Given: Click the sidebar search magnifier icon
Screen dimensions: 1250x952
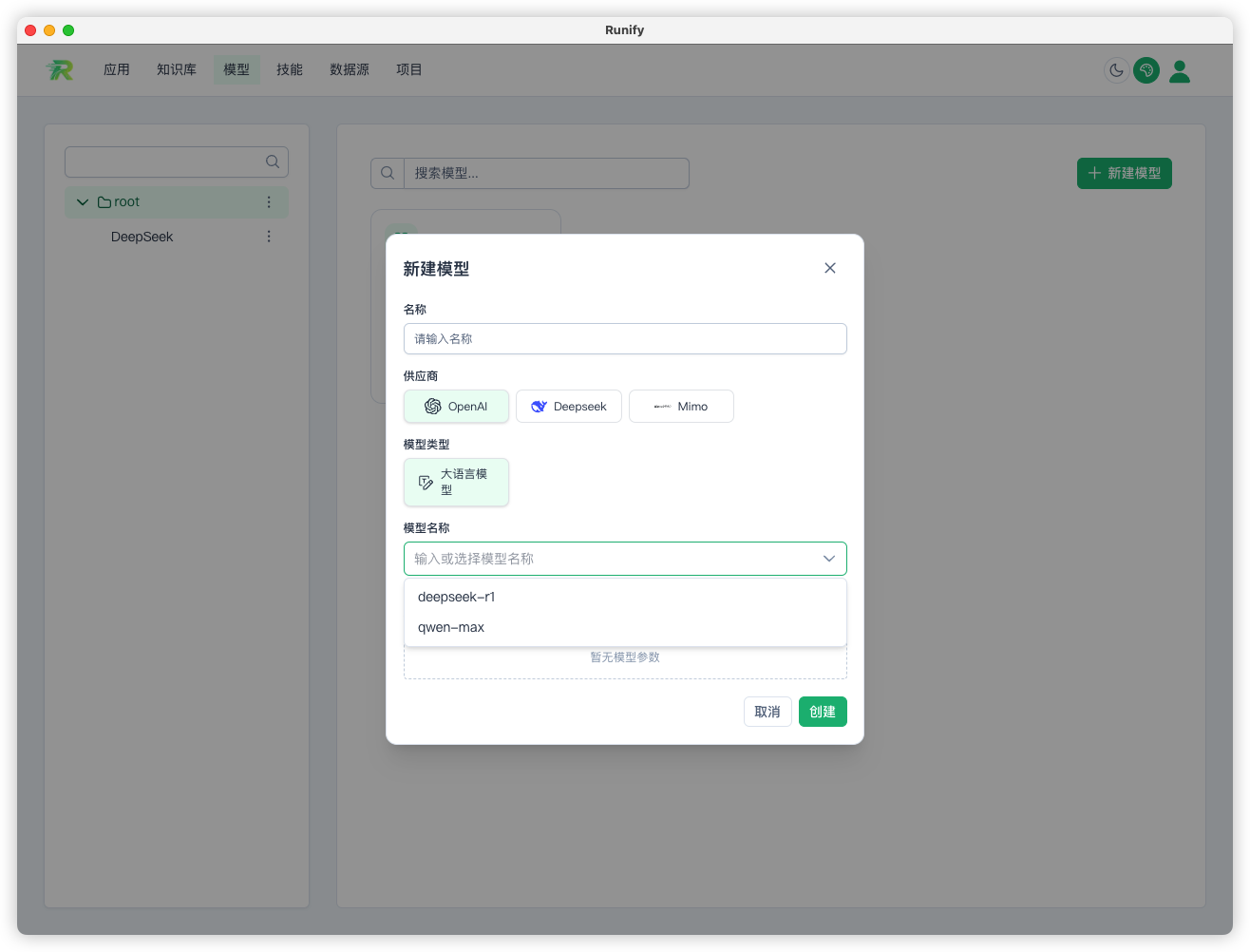Looking at the screenshot, I should tap(273, 162).
